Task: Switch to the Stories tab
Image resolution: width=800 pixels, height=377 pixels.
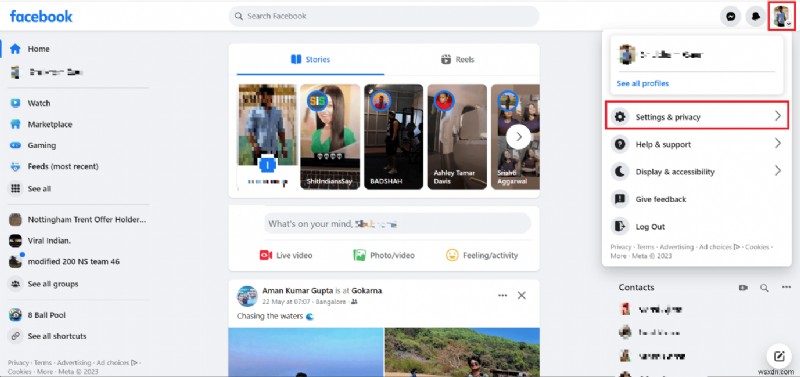Action: pyautogui.click(x=310, y=60)
